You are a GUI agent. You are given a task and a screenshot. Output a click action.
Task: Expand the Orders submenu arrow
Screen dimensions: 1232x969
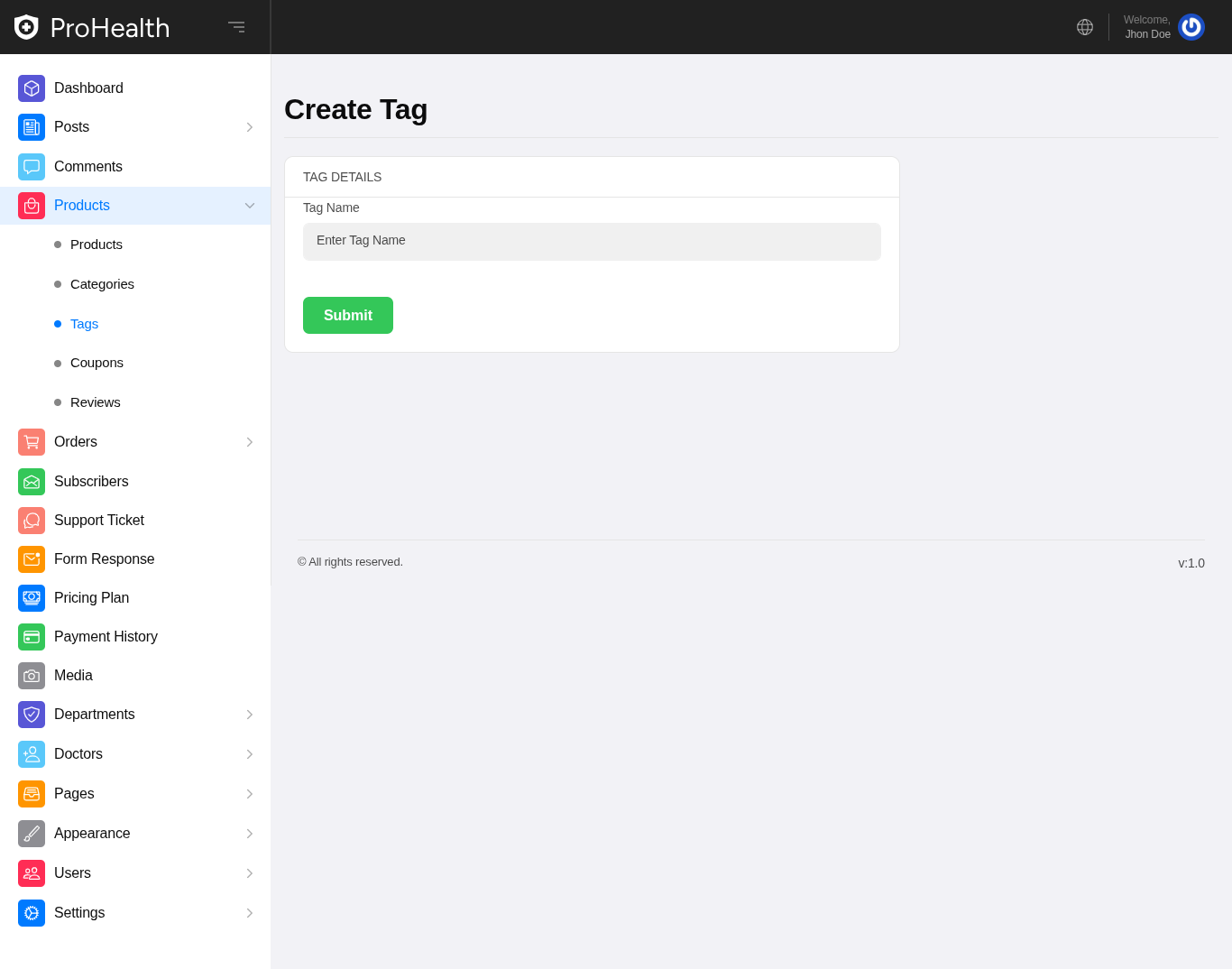pyautogui.click(x=250, y=442)
